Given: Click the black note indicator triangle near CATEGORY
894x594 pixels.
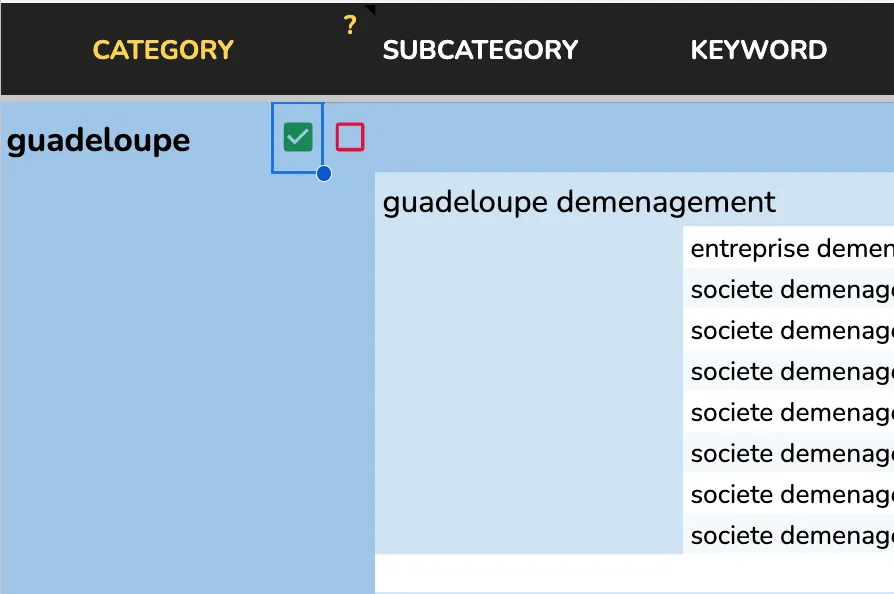Looking at the screenshot, I should (x=370, y=10).
